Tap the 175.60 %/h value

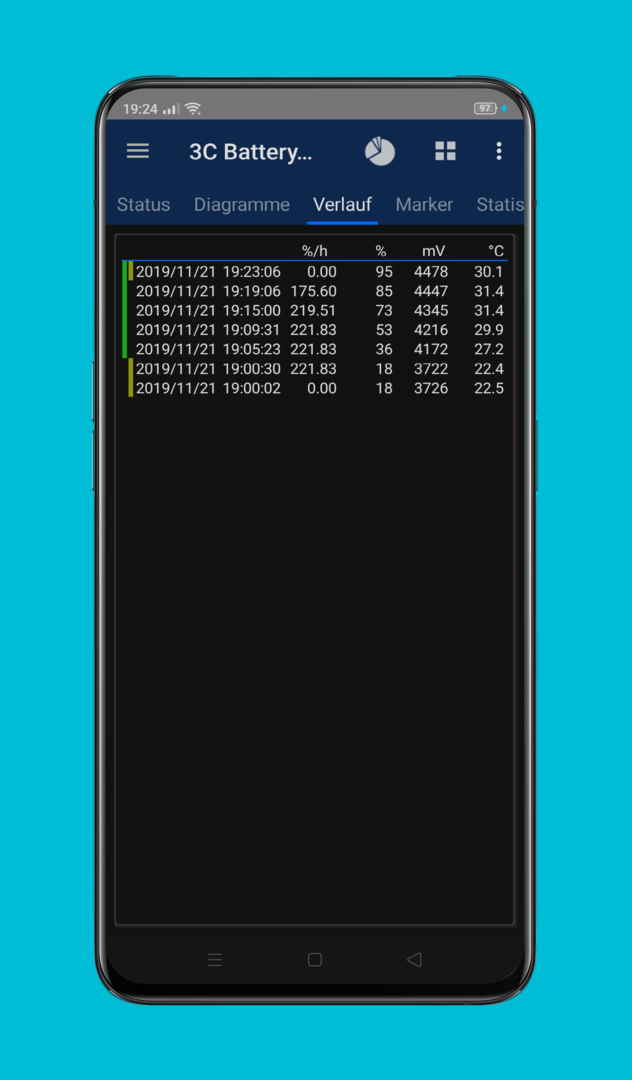tap(313, 291)
